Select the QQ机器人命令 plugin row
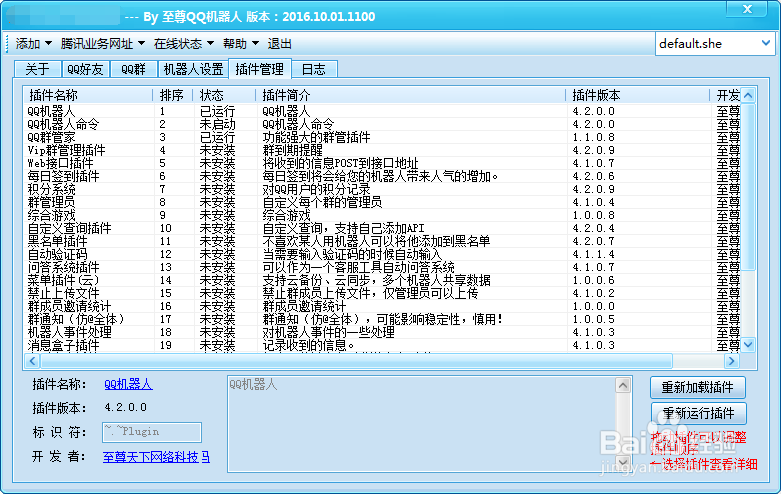Viewport: 781px width, 494px height. click(x=382, y=124)
